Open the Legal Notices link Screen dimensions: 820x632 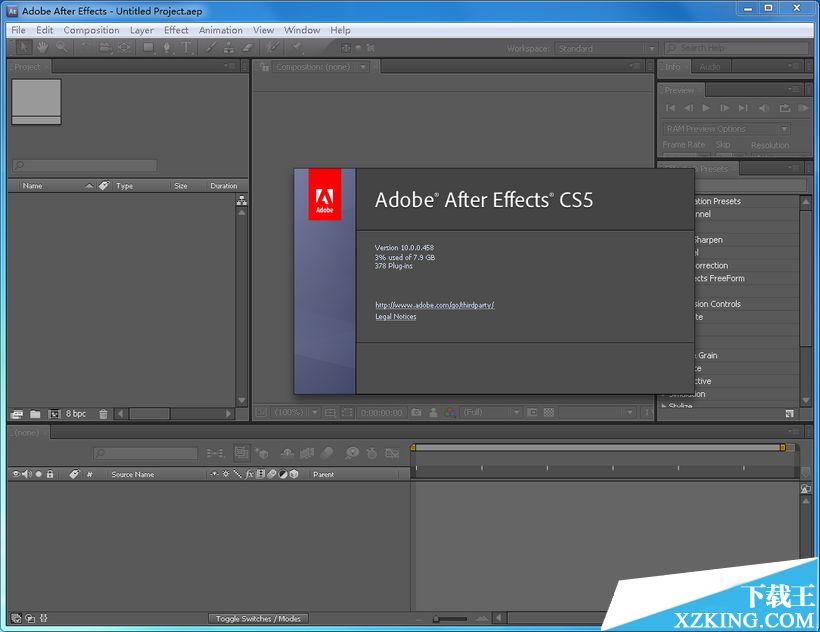(x=396, y=316)
